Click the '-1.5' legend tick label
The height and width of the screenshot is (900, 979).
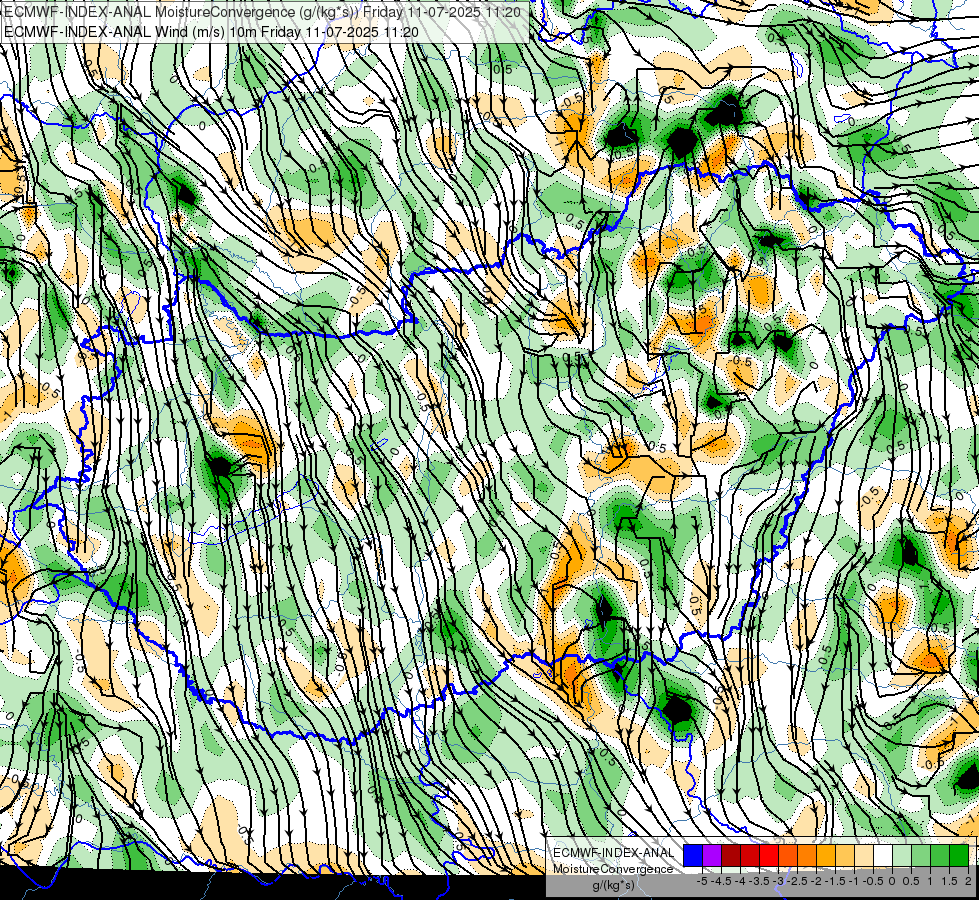[x=835, y=881]
